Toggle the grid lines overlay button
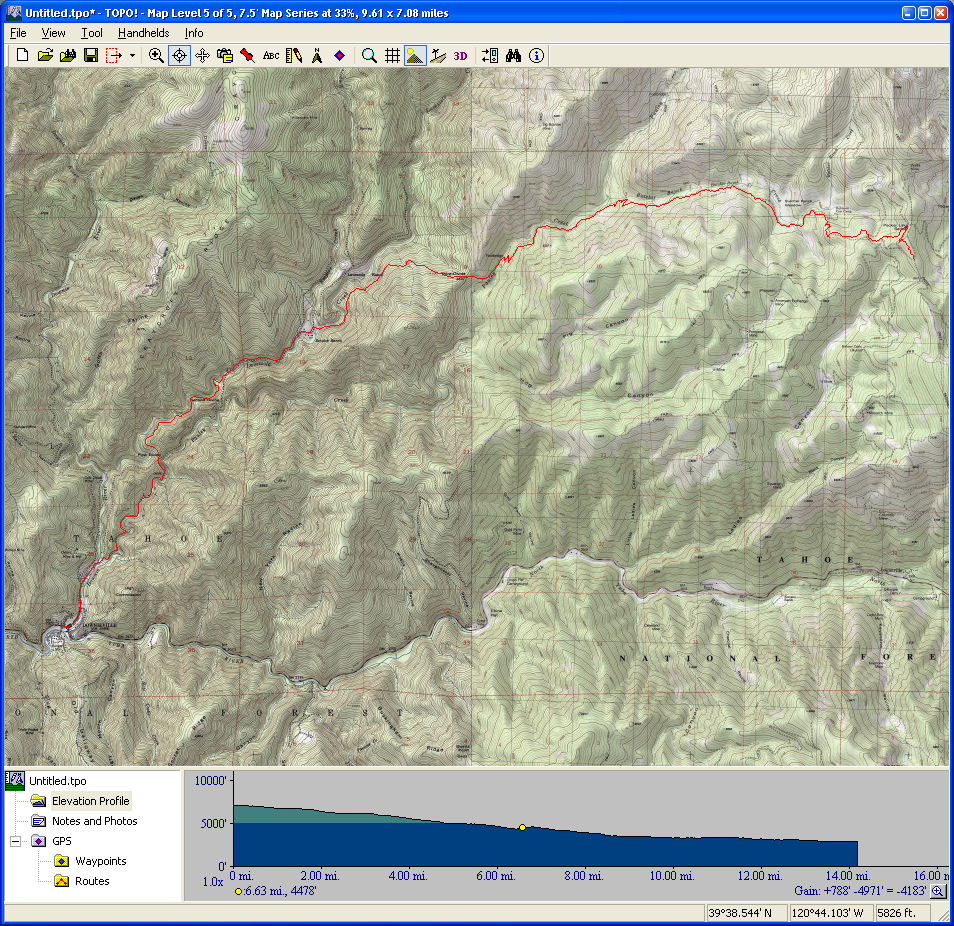This screenshot has height=926, width=954. (393, 56)
